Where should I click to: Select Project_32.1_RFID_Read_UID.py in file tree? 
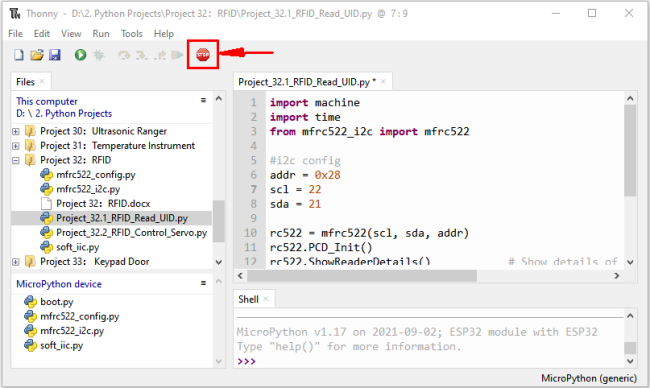click(122, 218)
